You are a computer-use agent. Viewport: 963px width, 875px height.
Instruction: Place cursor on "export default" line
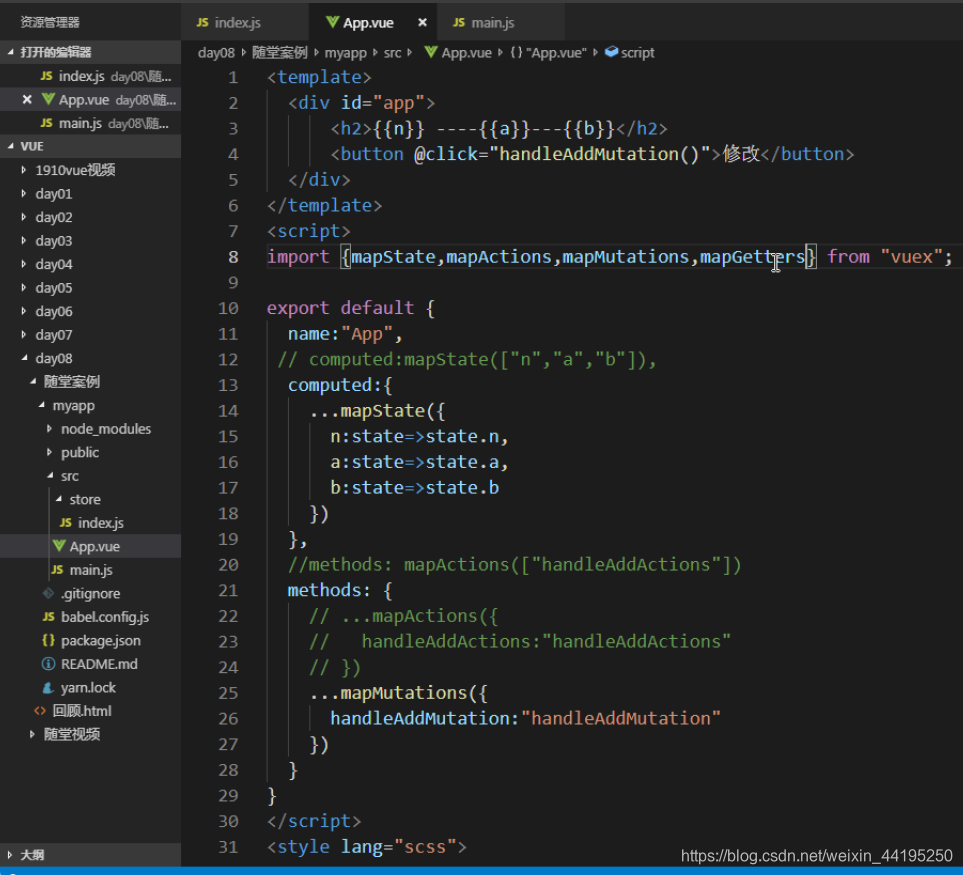[x=351, y=308]
